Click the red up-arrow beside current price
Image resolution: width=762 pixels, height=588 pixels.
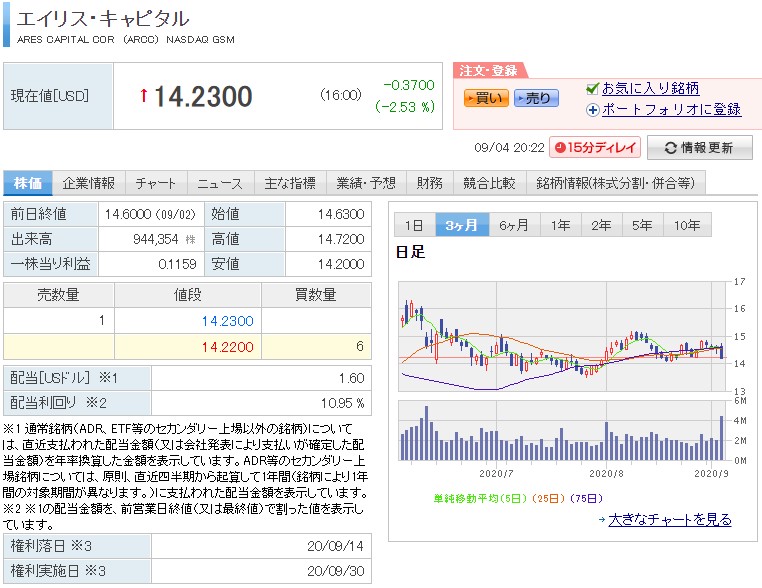coord(144,95)
